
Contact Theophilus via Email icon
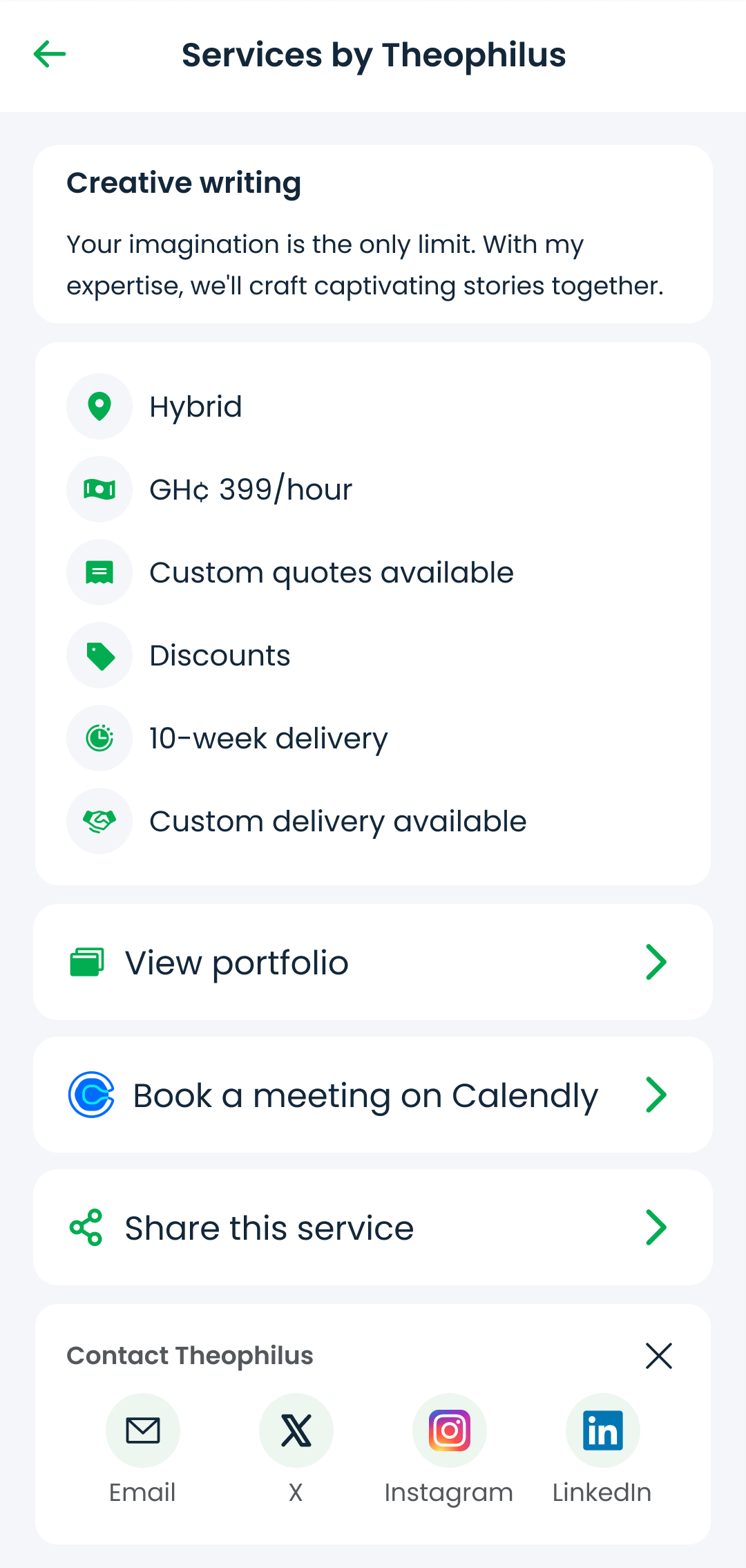[x=143, y=1430]
